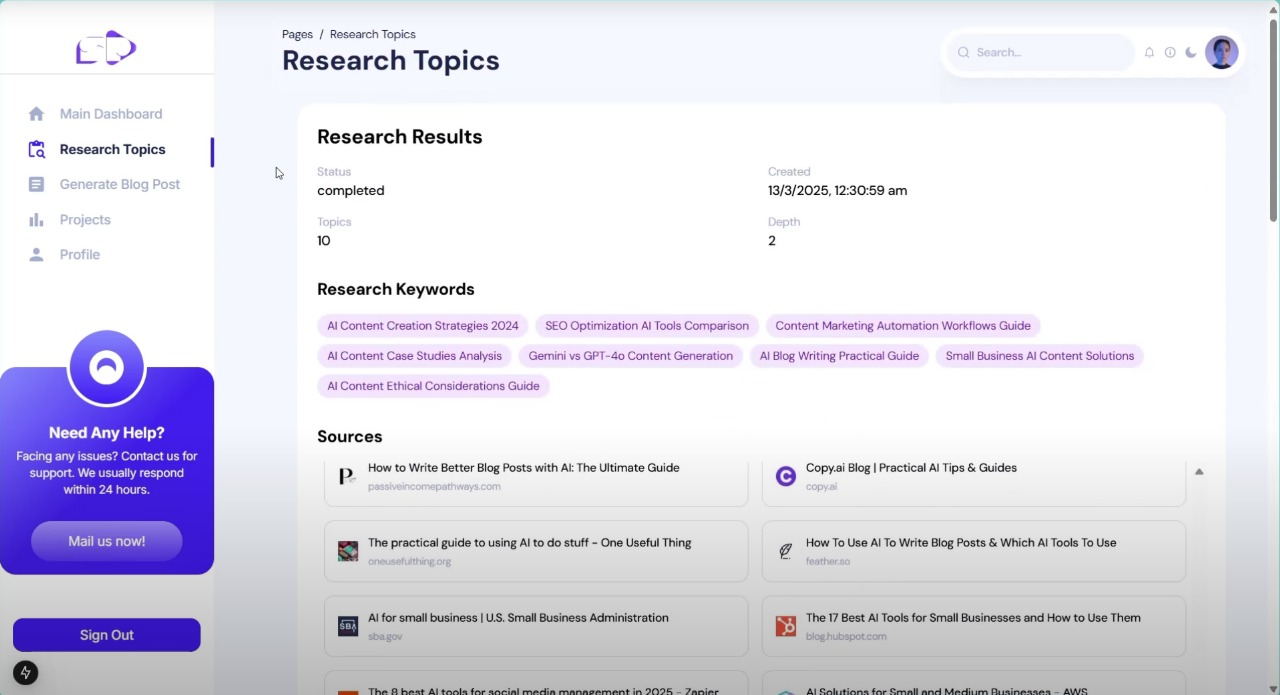Viewport: 1280px width, 695px height.
Task: Click the lightning bolt icon at bottom left
Action: [x=26, y=673]
